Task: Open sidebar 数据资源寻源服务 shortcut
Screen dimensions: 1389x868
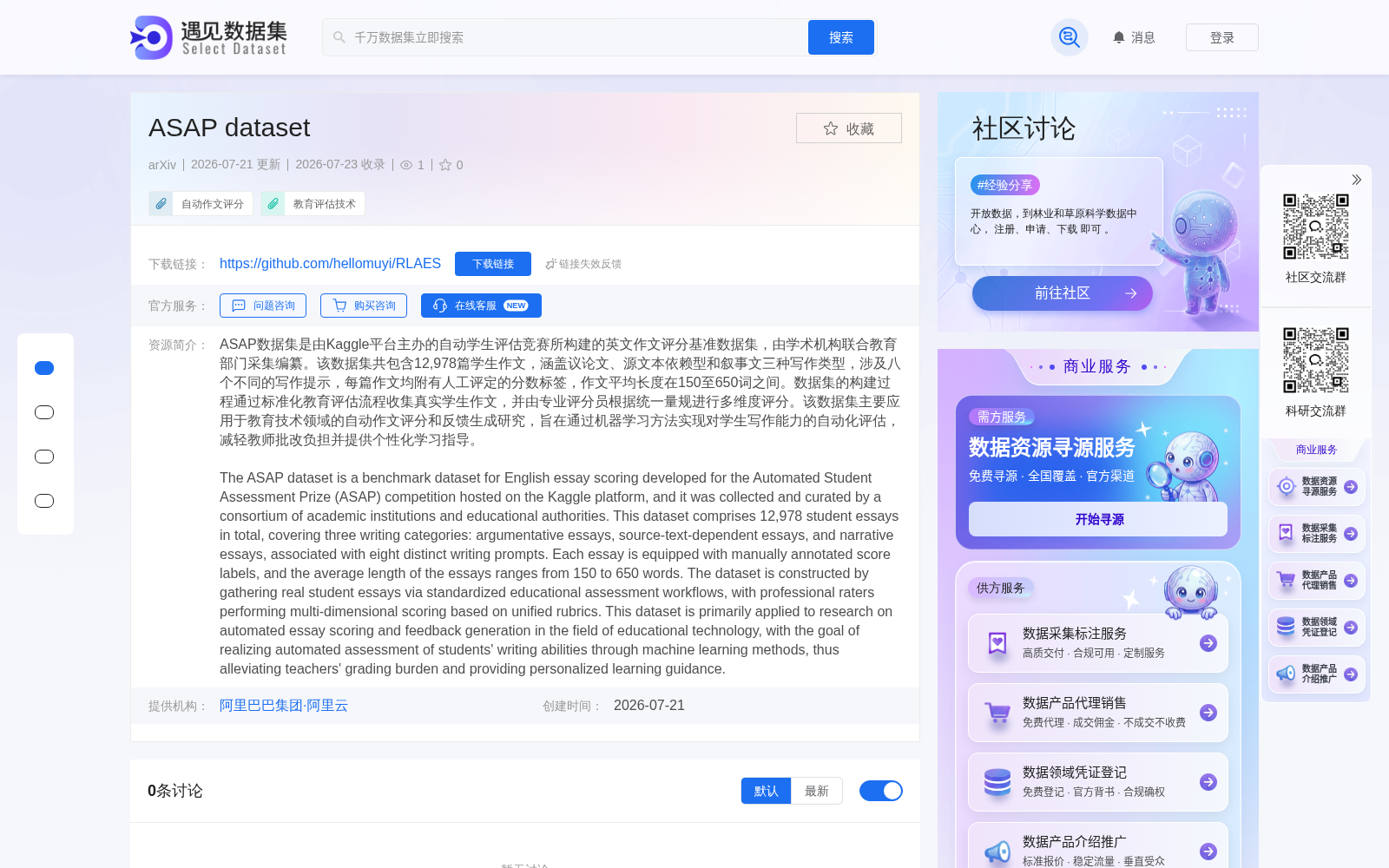Action: [x=1317, y=487]
